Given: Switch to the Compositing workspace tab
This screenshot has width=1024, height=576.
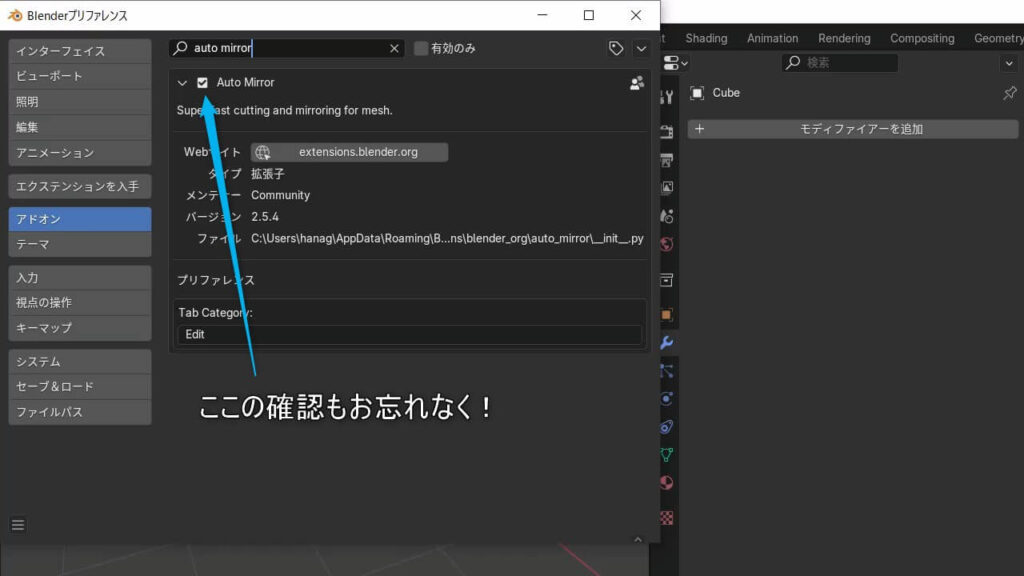Looking at the screenshot, I should 922,39.
